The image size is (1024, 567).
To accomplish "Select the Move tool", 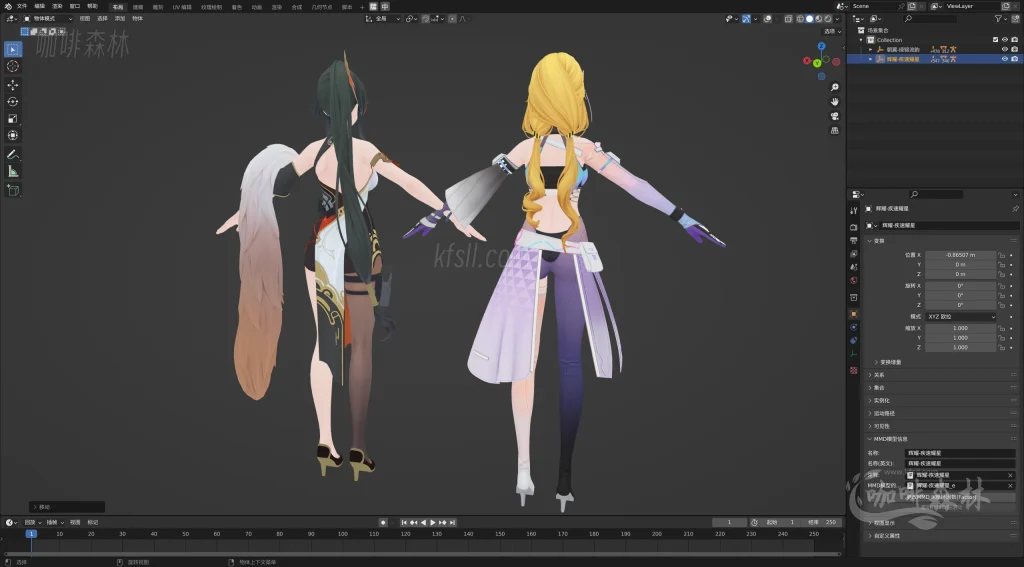I will coord(12,85).
